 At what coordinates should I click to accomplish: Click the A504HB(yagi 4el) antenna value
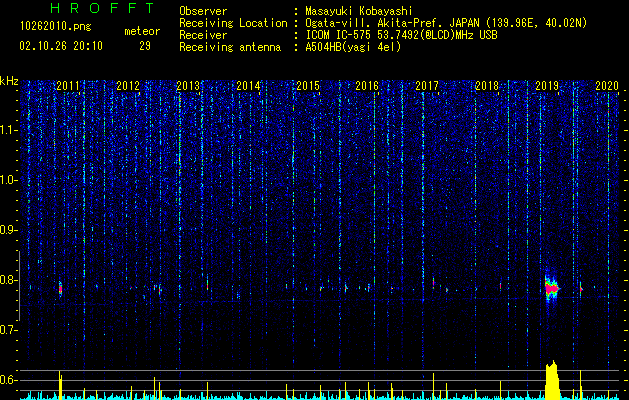click(x=353, y=47)
